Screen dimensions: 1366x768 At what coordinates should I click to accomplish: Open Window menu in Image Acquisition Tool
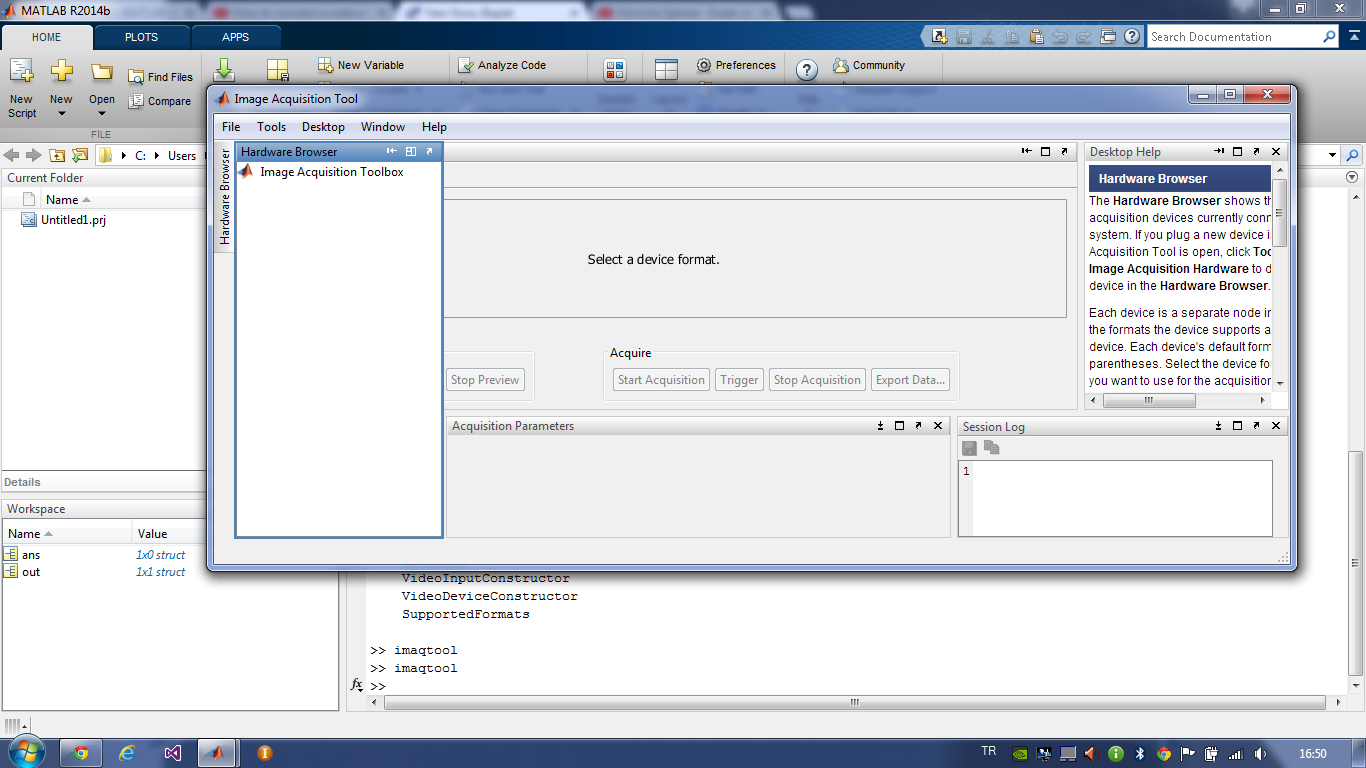pos(383,127)
